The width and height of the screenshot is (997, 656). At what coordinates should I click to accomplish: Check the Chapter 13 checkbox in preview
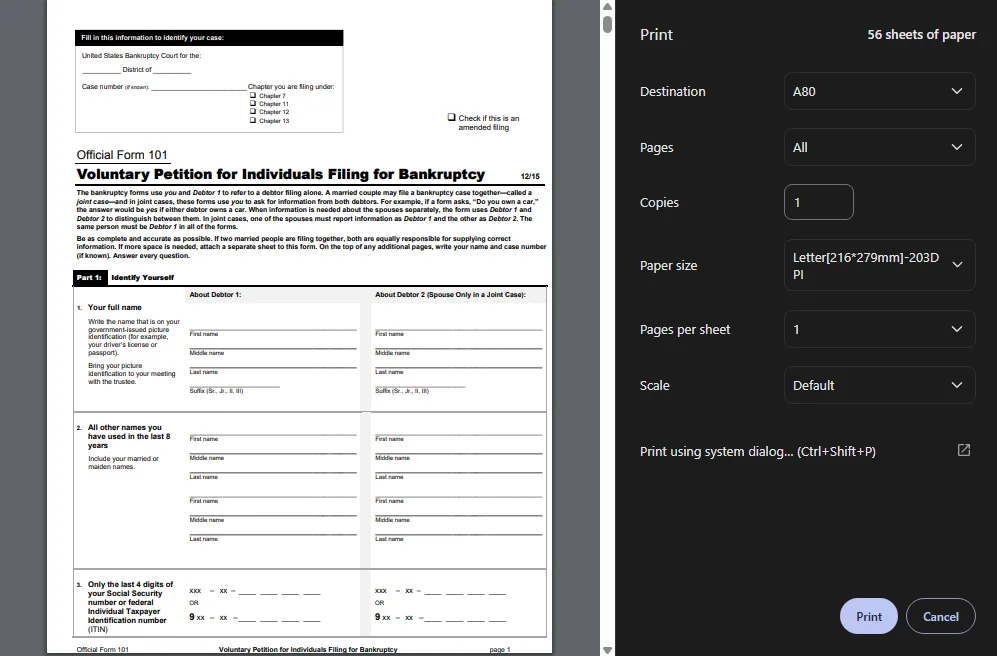click(x=253, y=120)
